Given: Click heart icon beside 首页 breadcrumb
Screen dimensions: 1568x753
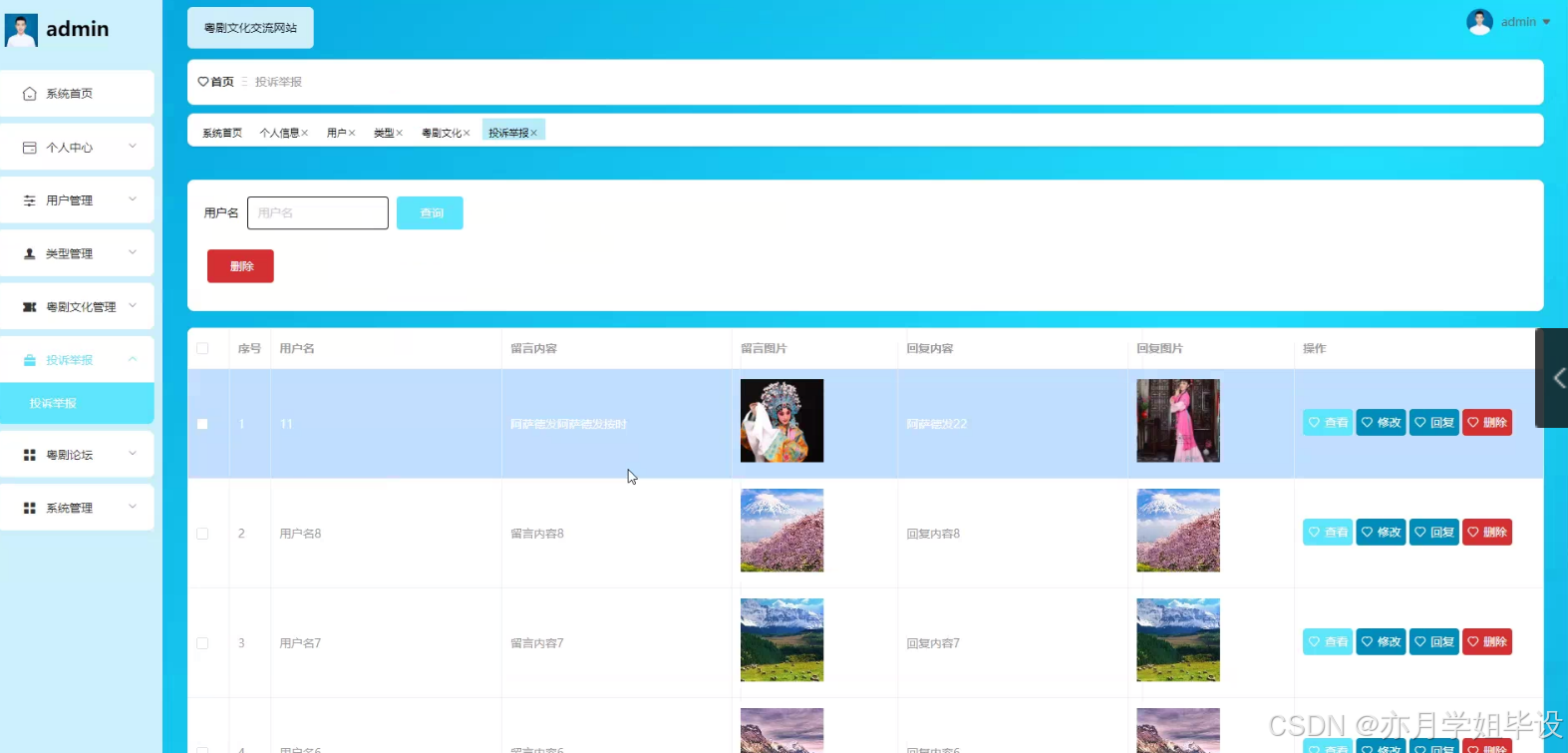Looking at the screenshot, I should pyautogui.click(x=203, y=82).
